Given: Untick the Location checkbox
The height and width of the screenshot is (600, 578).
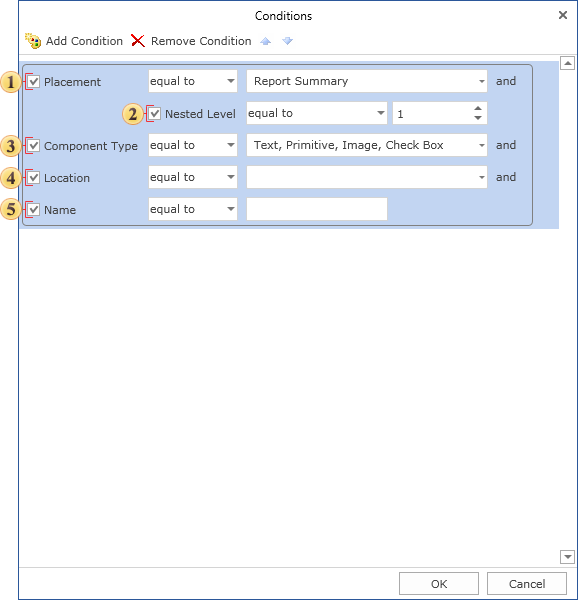Looking at the screenshot, I should point(34,178).
